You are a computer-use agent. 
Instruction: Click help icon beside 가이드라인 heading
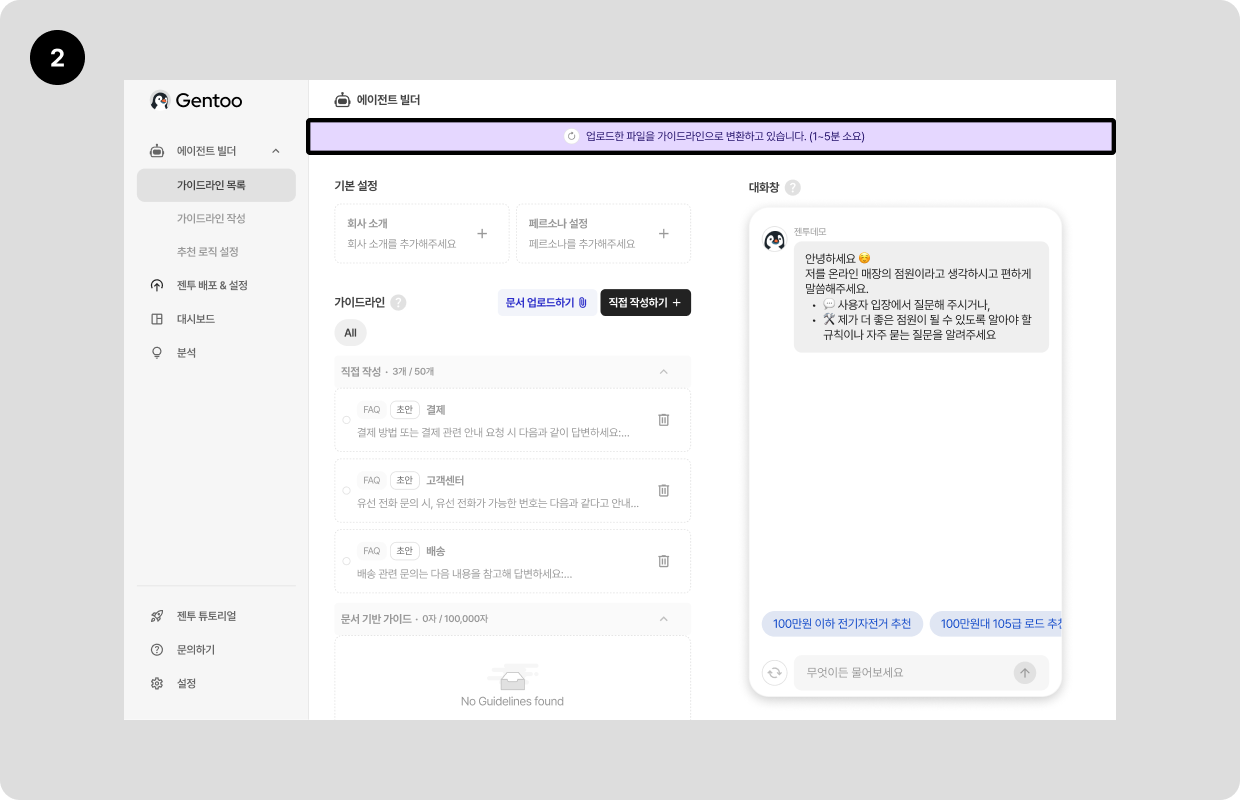[398, 303]
